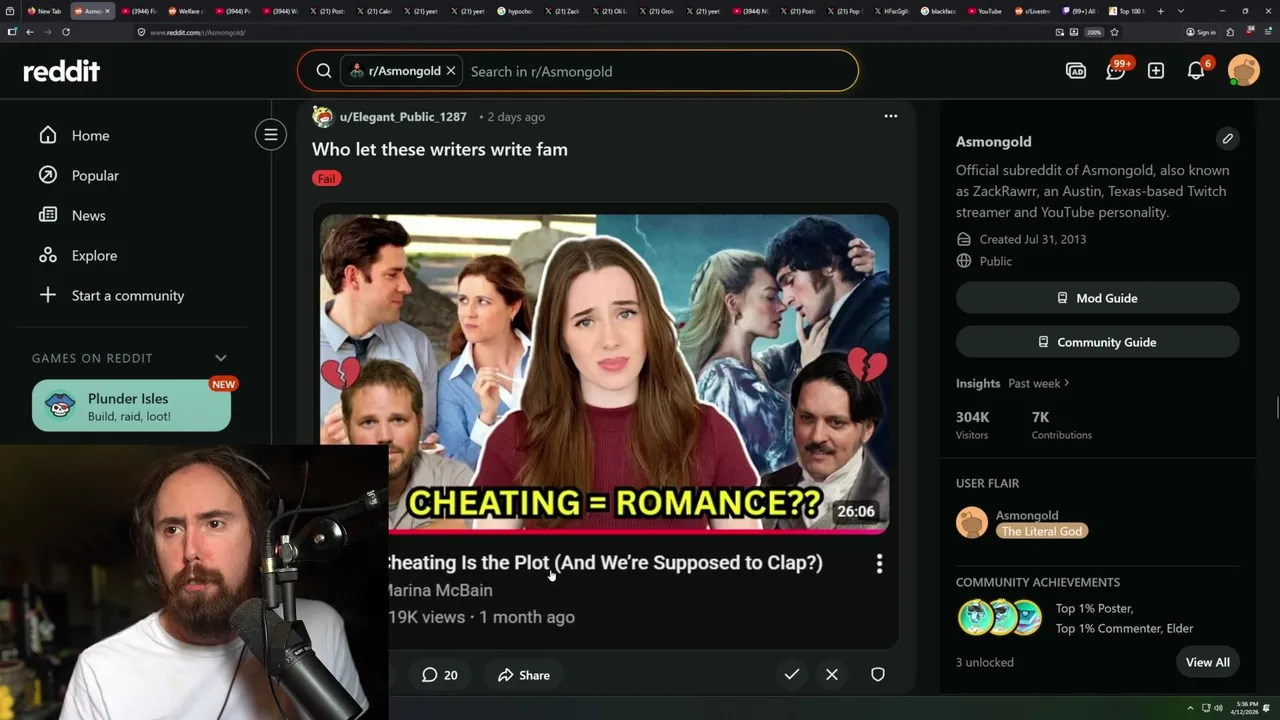Focus the Search in r/Asmongold field
The image size is (1280, 720).
pos(660,71)
